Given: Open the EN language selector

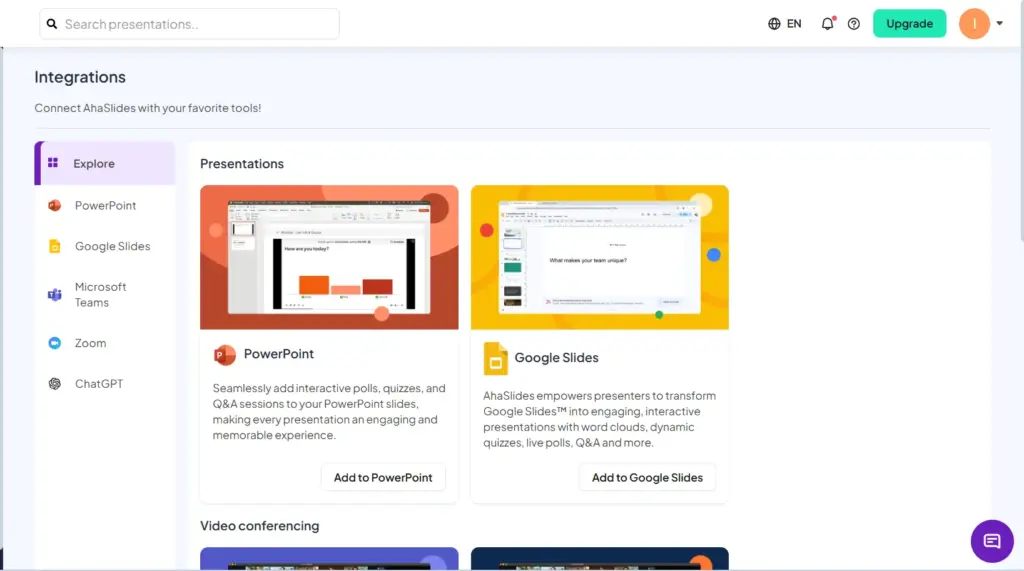Looking at the screenshot, I should tap(793, 24).
